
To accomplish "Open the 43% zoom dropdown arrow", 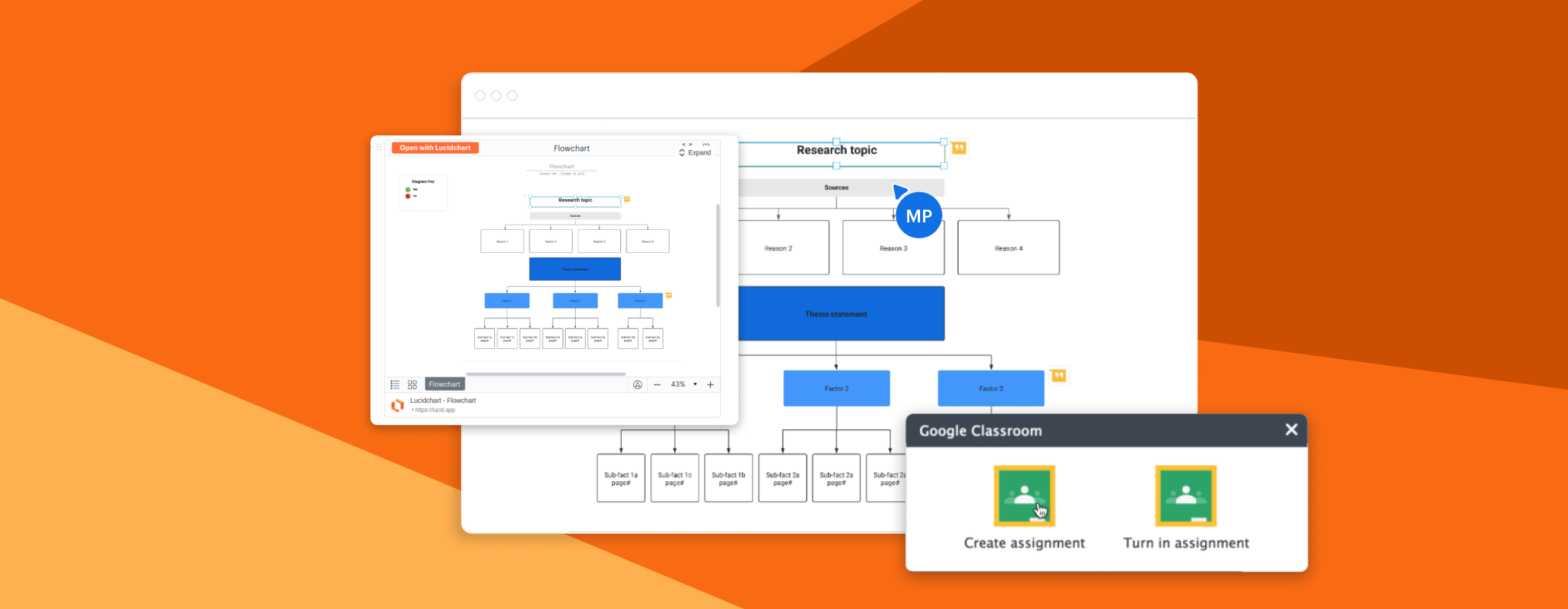I will (x=695, y=384).
